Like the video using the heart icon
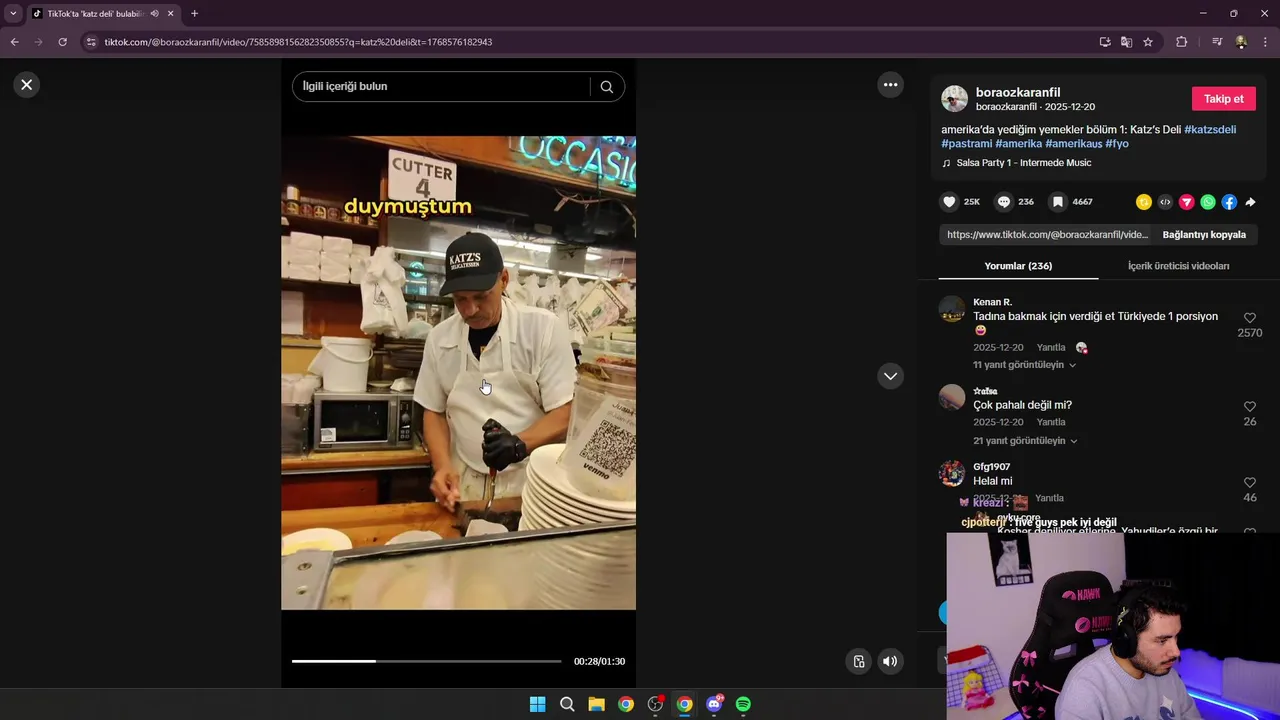 click(949, 202)
